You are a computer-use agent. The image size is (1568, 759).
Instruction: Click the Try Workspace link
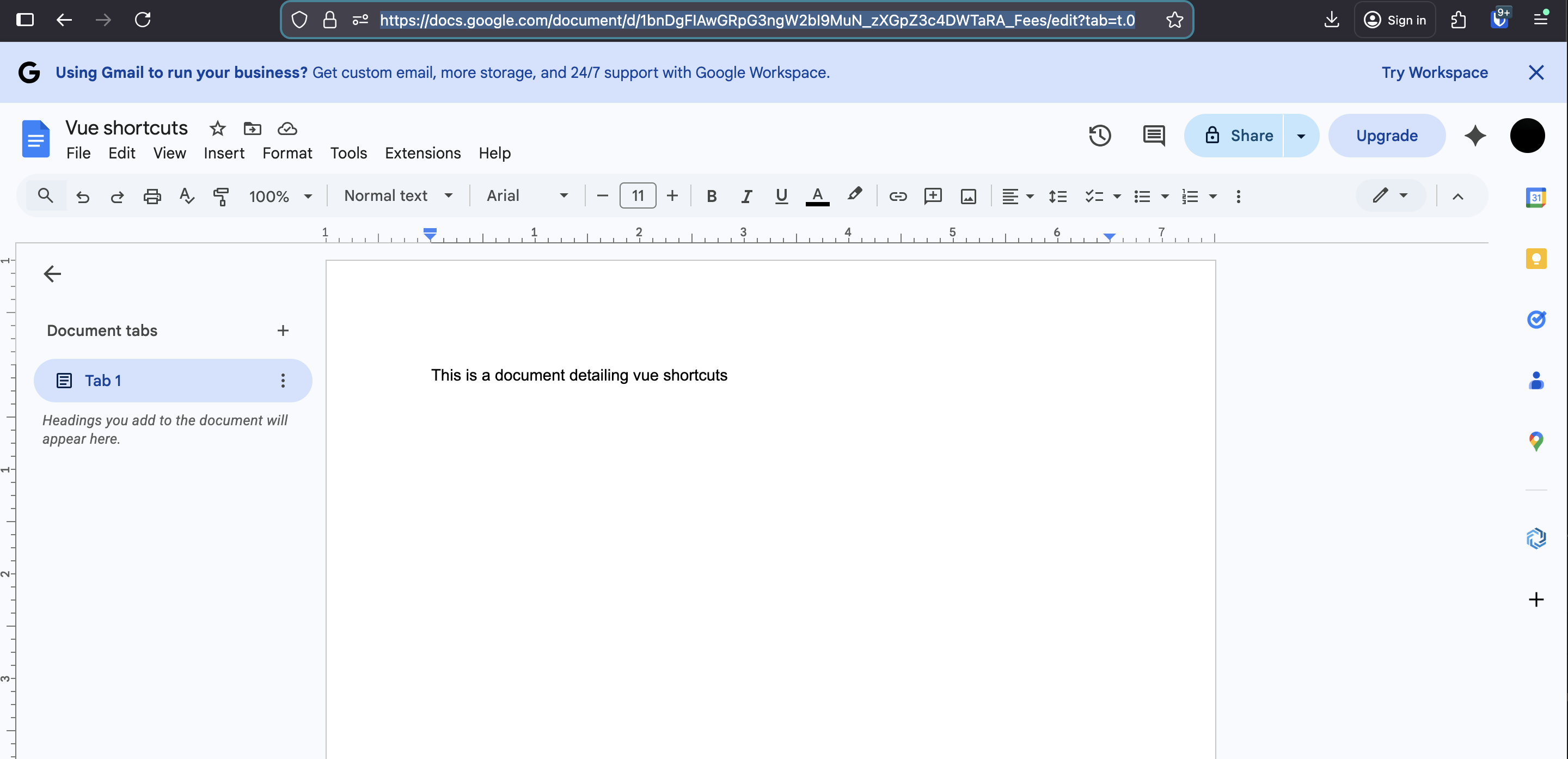tap(1434, 72)
